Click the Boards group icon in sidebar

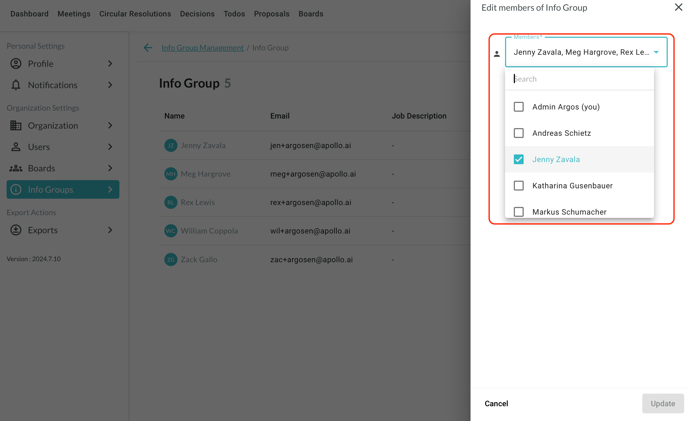(x=16, y=168)
